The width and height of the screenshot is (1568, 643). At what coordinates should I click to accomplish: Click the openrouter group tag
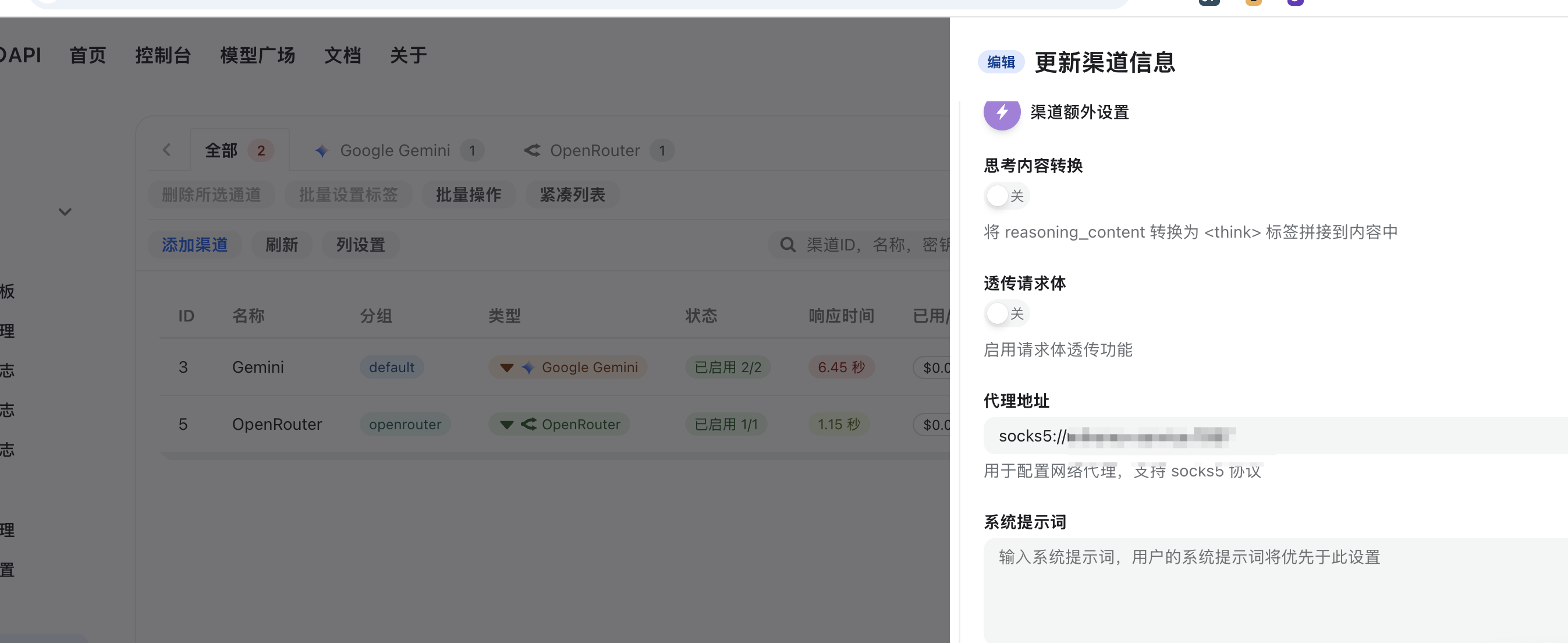(x=405, y=425)
